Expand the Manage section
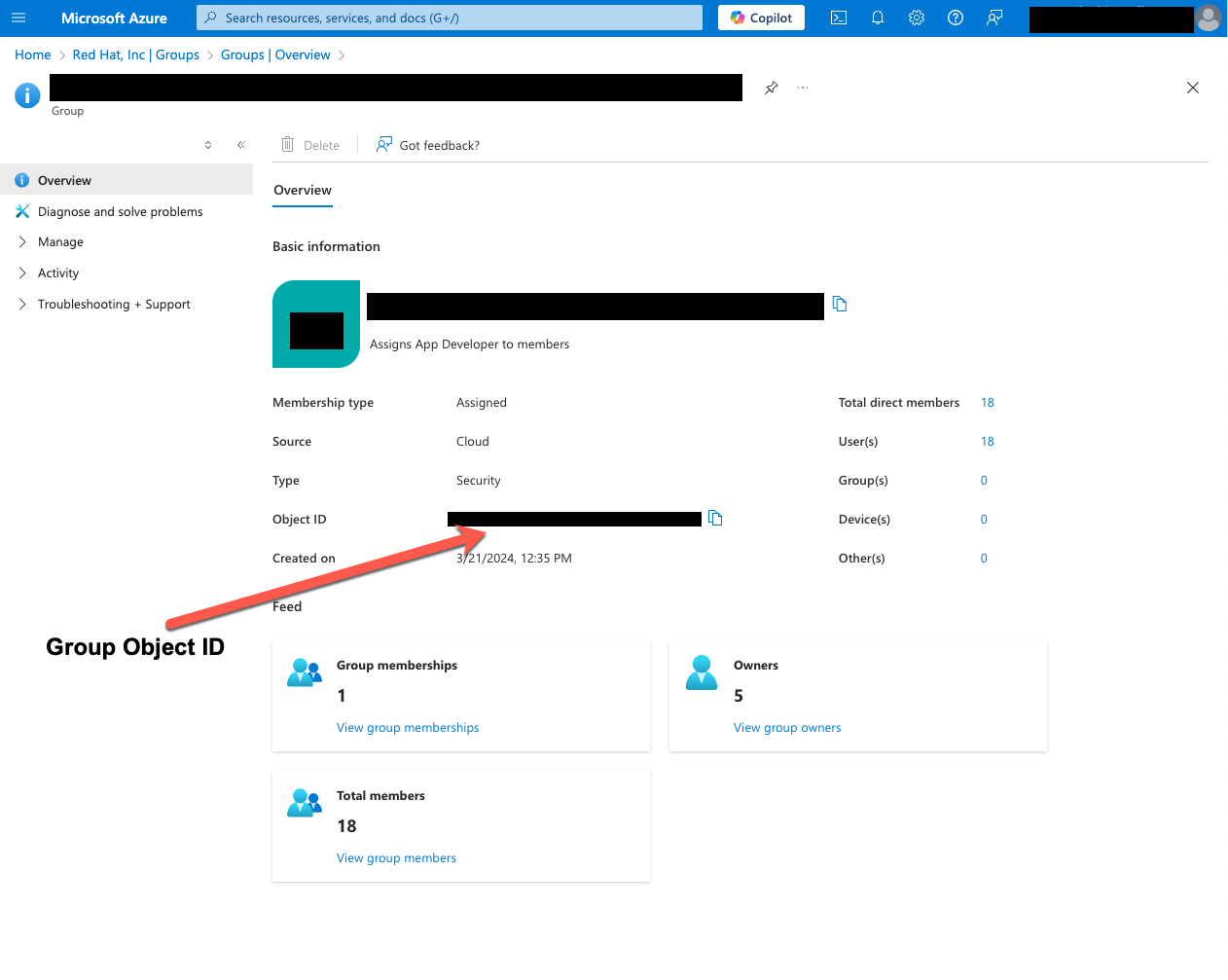Screen dimensions: 1228x980 [60, 241]
